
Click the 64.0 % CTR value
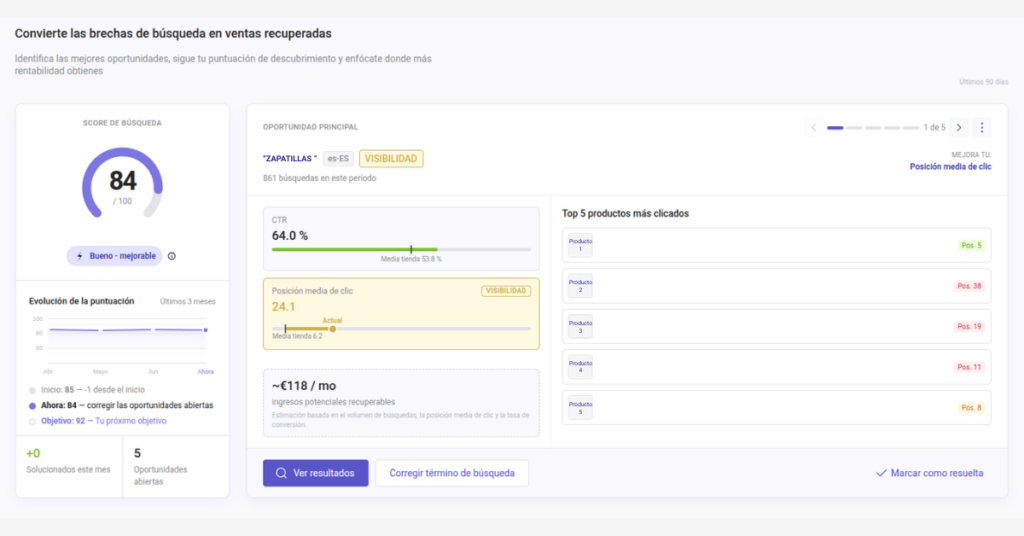tap(290, 236)
